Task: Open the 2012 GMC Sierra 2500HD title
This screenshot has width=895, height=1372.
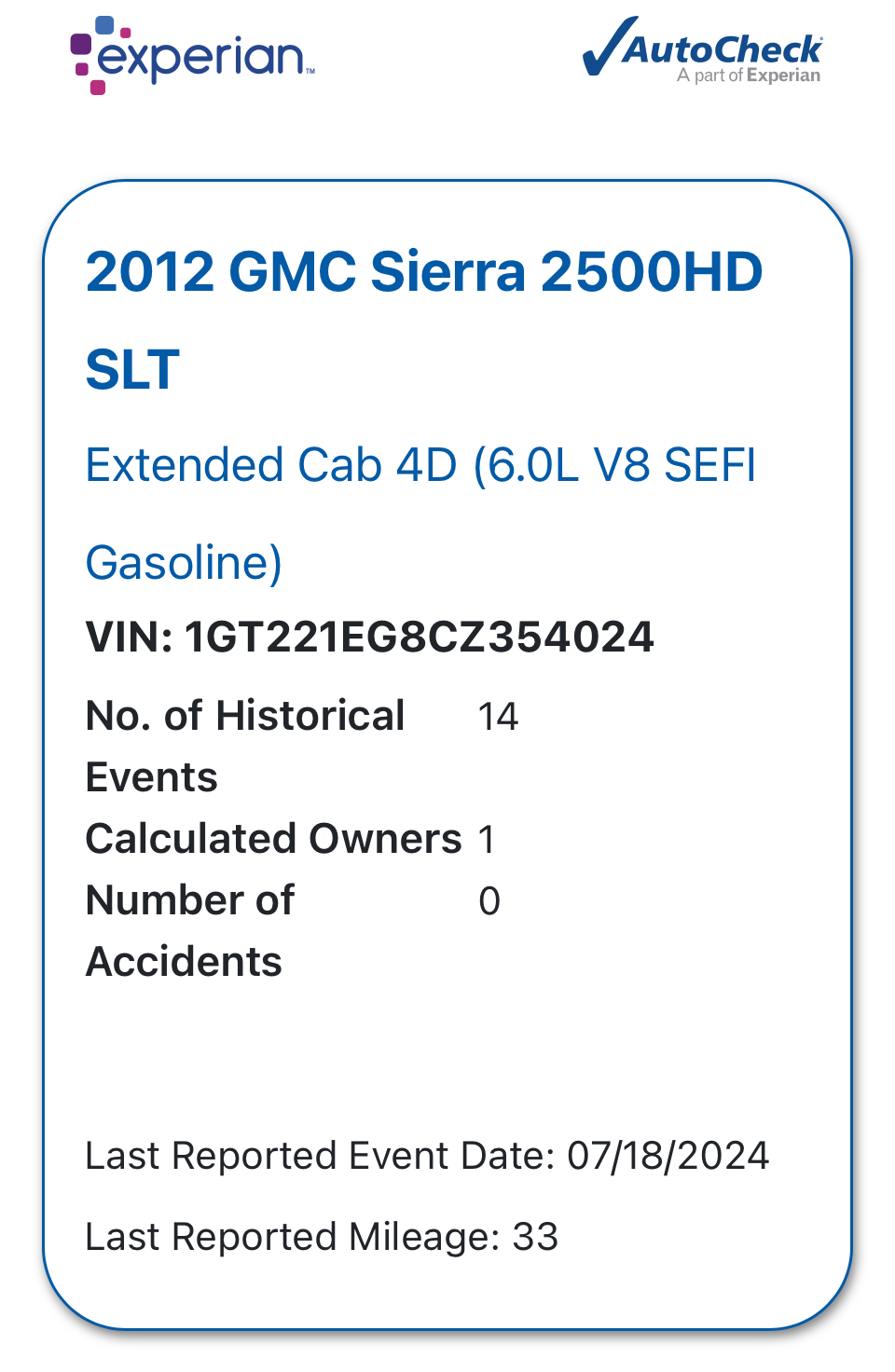Action: [424, 272]
